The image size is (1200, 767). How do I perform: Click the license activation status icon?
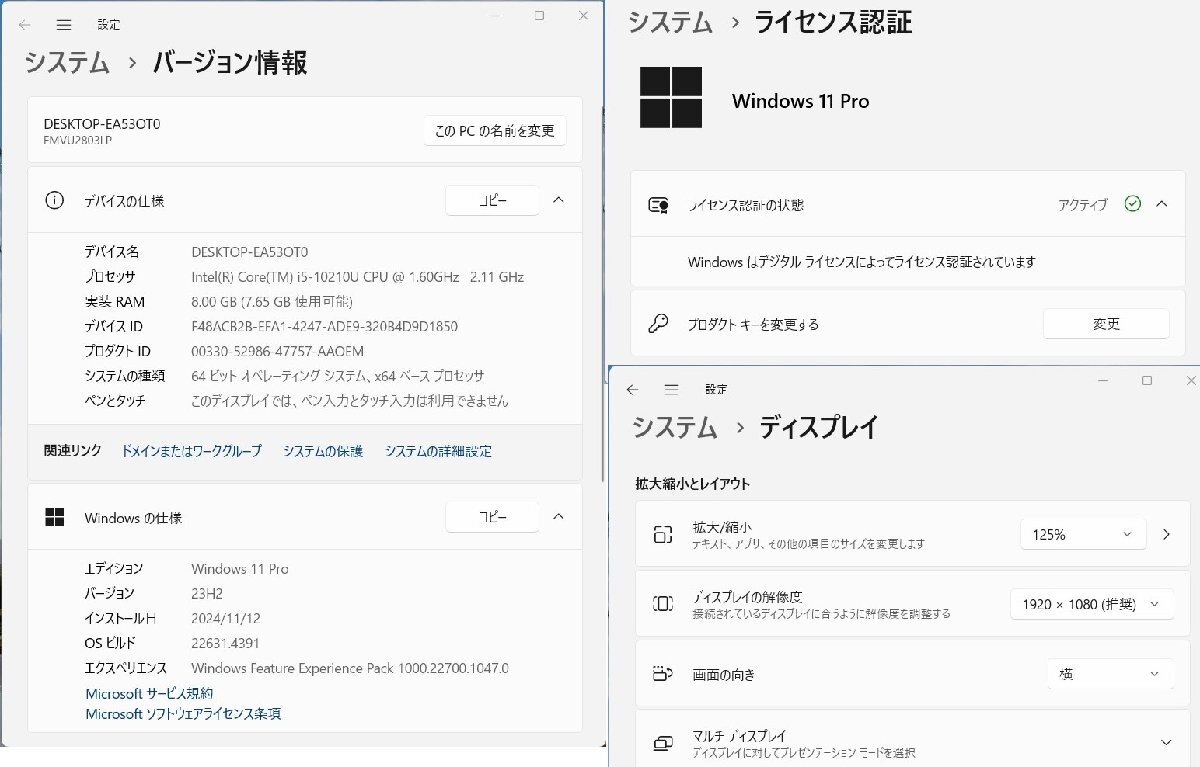click(x=658, y=205)
